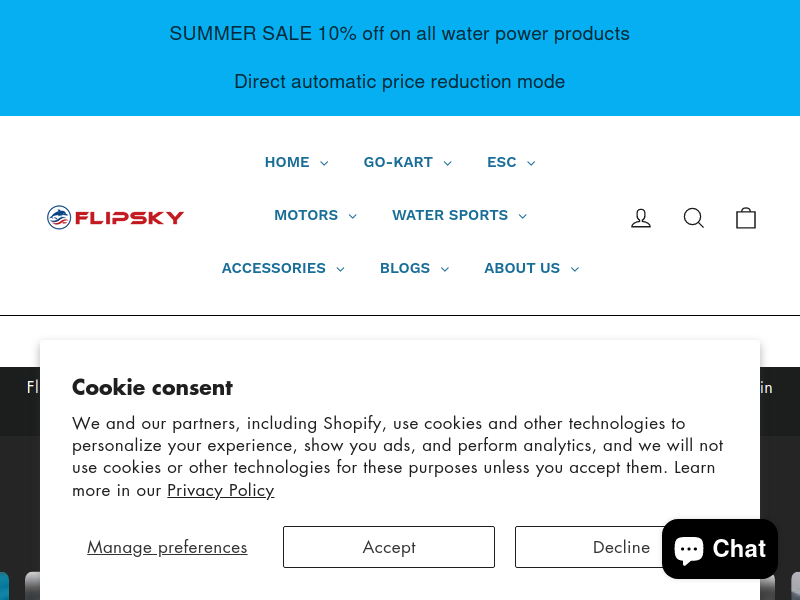Image resolution: width=800 pixels, height=600 pixels.
Task: Open the BLOGS menu item
Action: click(414, 268)
